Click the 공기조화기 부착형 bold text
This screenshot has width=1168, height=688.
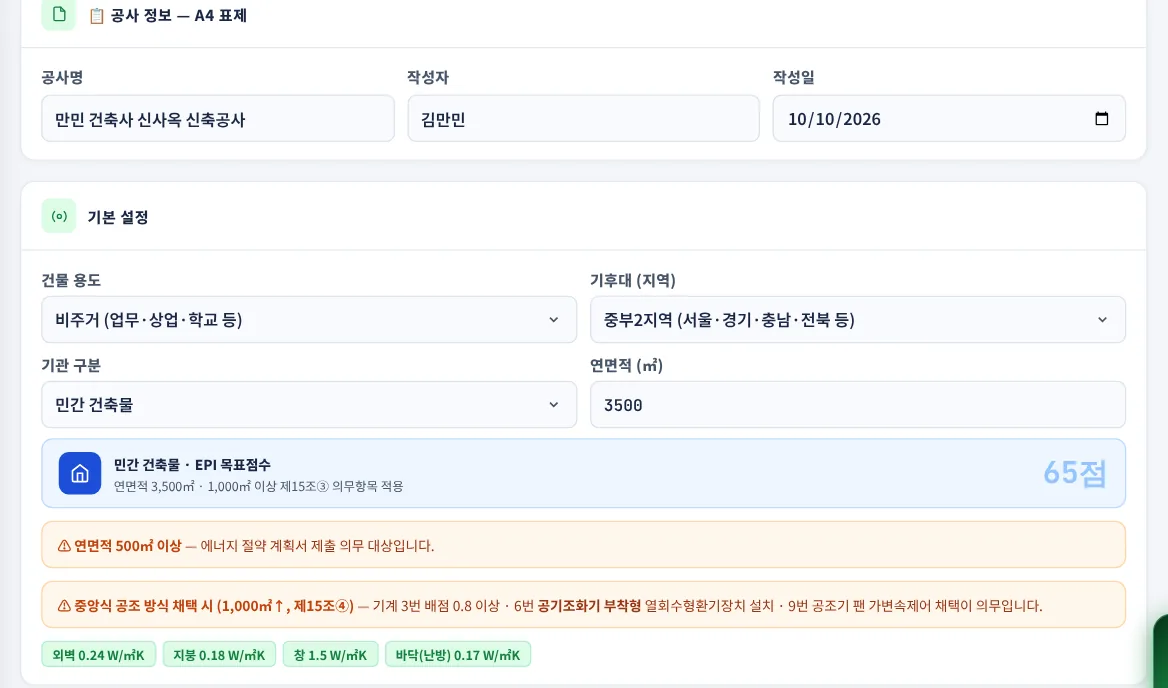pos(590,605)
